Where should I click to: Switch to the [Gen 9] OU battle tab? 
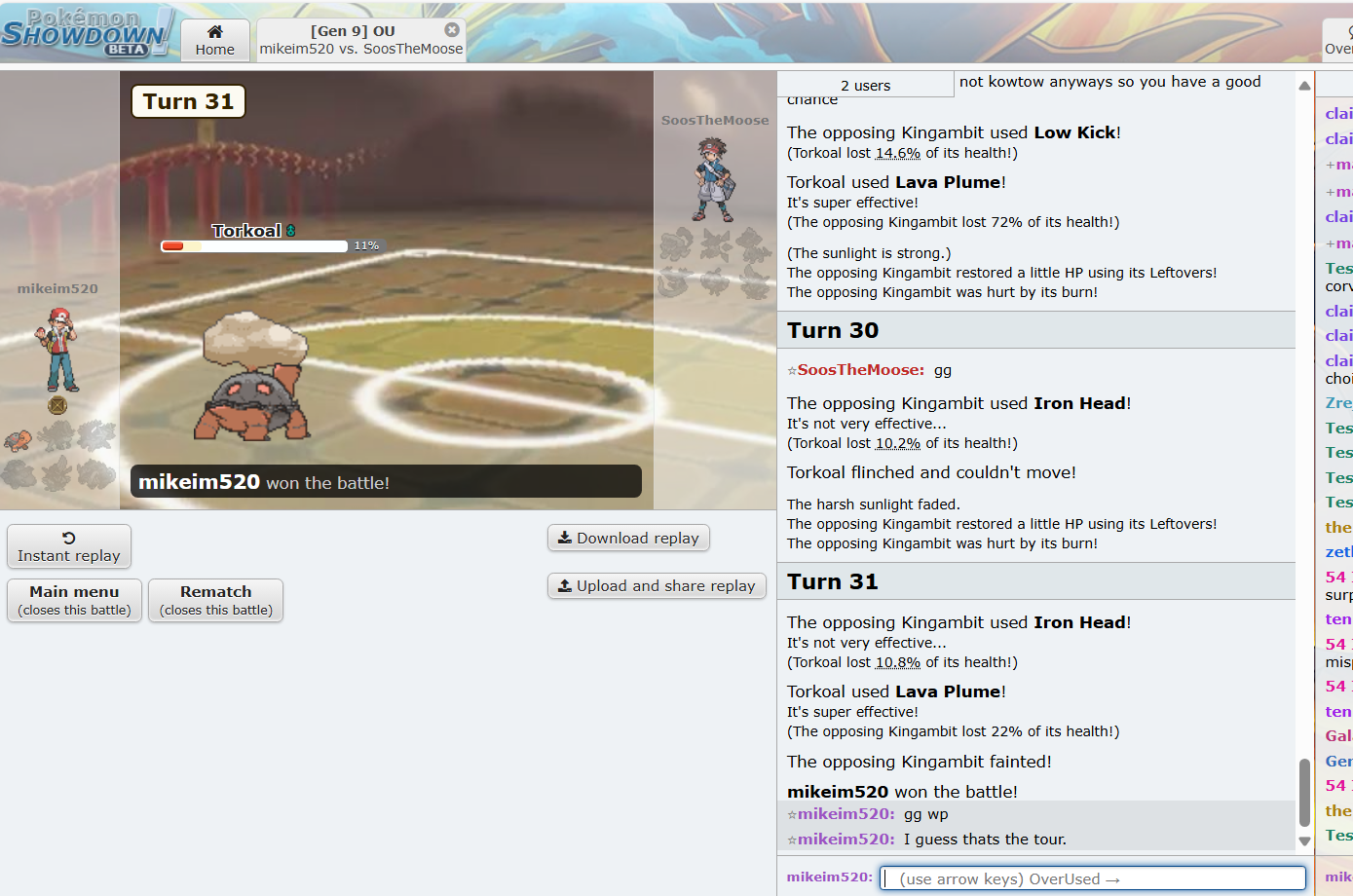pos(361,40)
